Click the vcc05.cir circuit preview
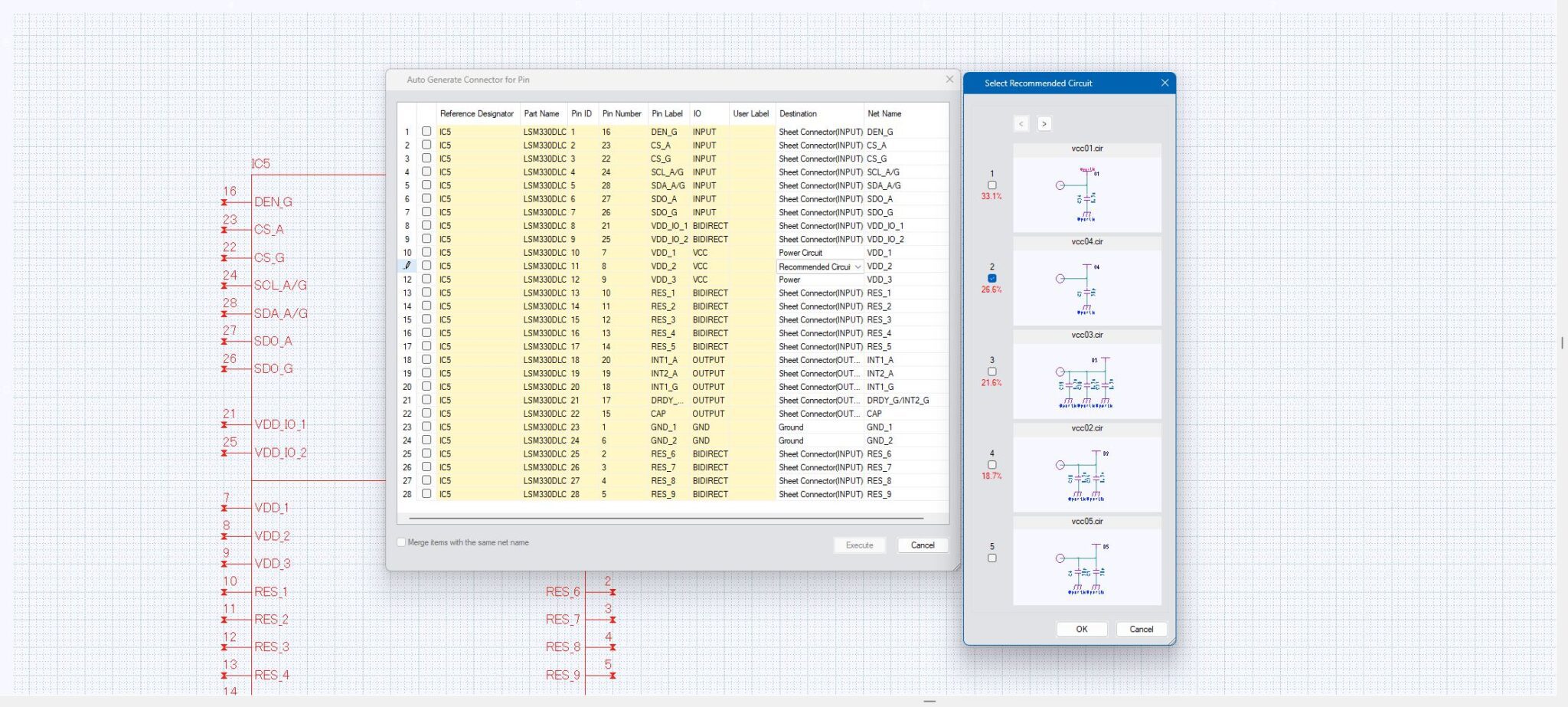 tap(1086, 567)
